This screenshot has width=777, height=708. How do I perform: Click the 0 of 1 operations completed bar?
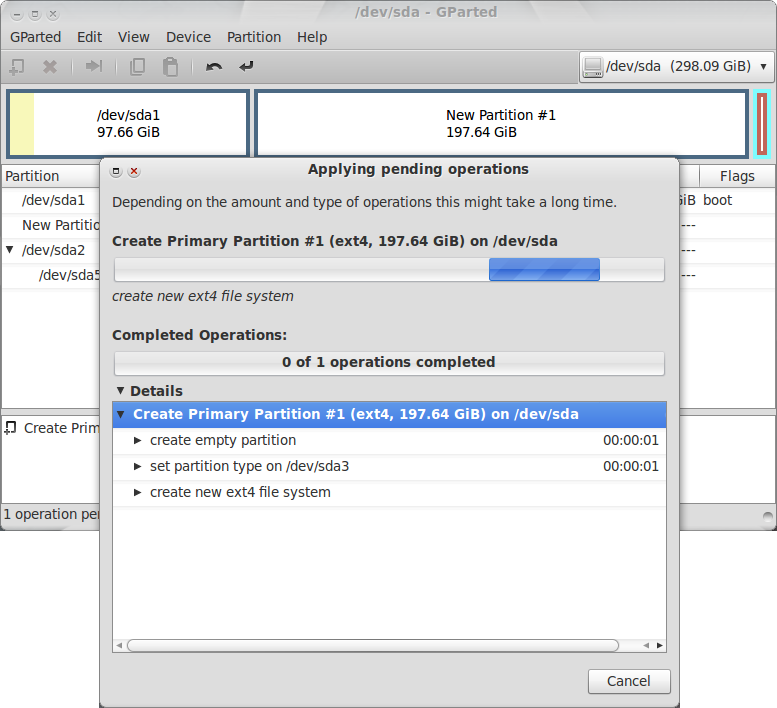click(389, 363)
